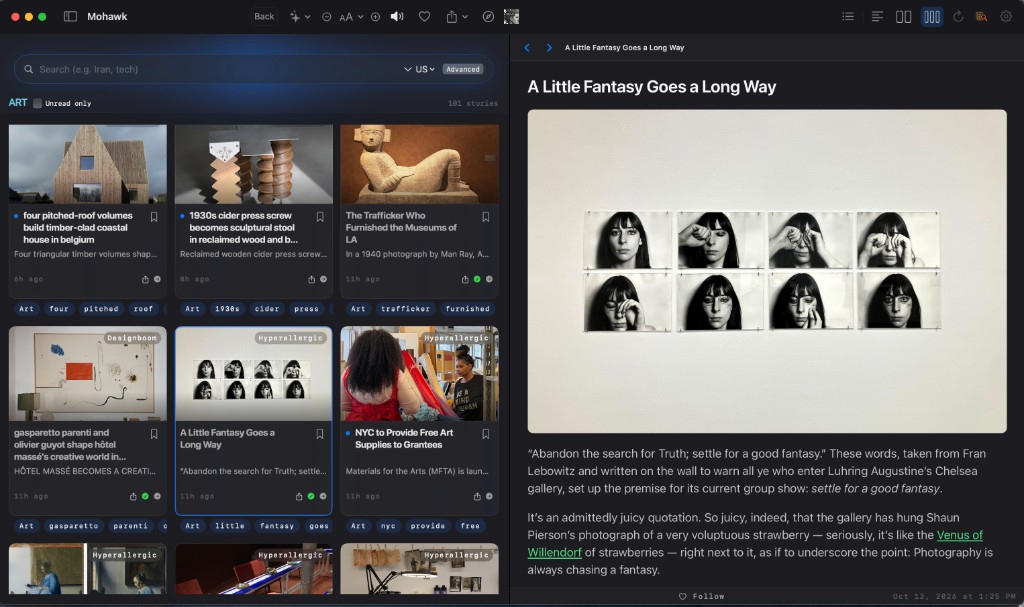Open article in browser with compass icon

488,16
